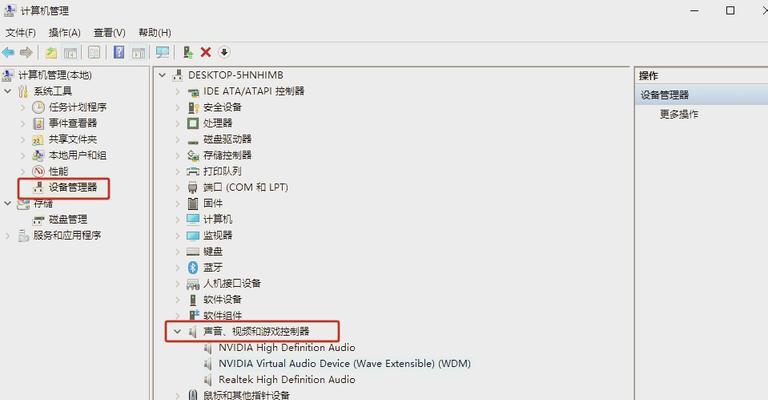Image resolution: width=768 pixels, height=400 pixels.
Task: Expand the Ports (COM and LPT) node
Action: click(x=178, y=188)
